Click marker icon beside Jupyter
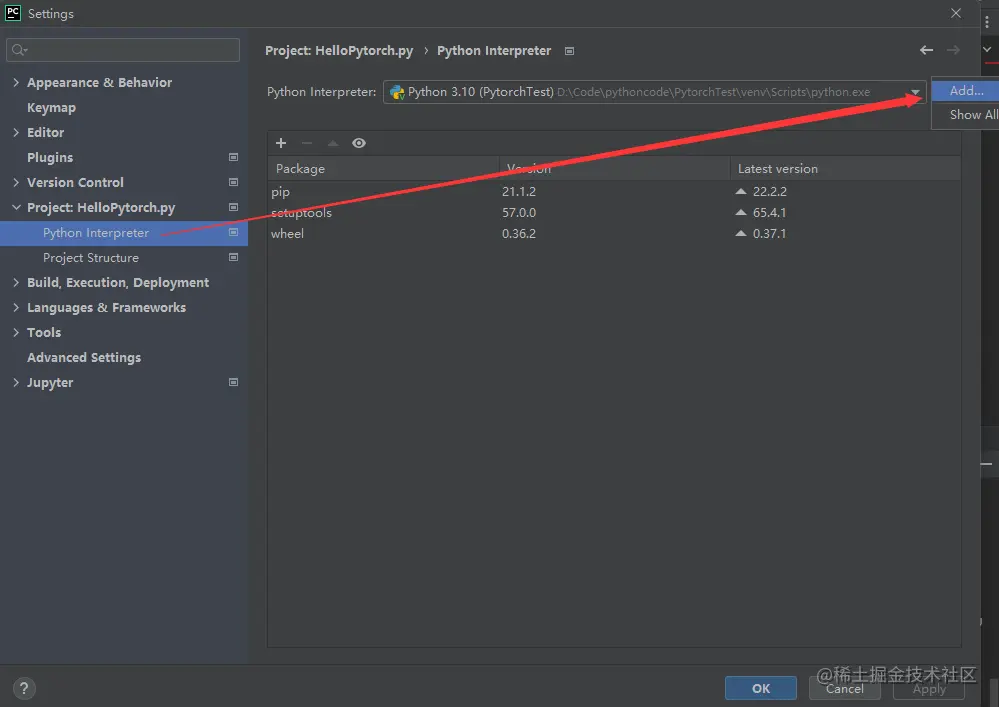This screenshot has width=999, height=707. tap(233, 382)
